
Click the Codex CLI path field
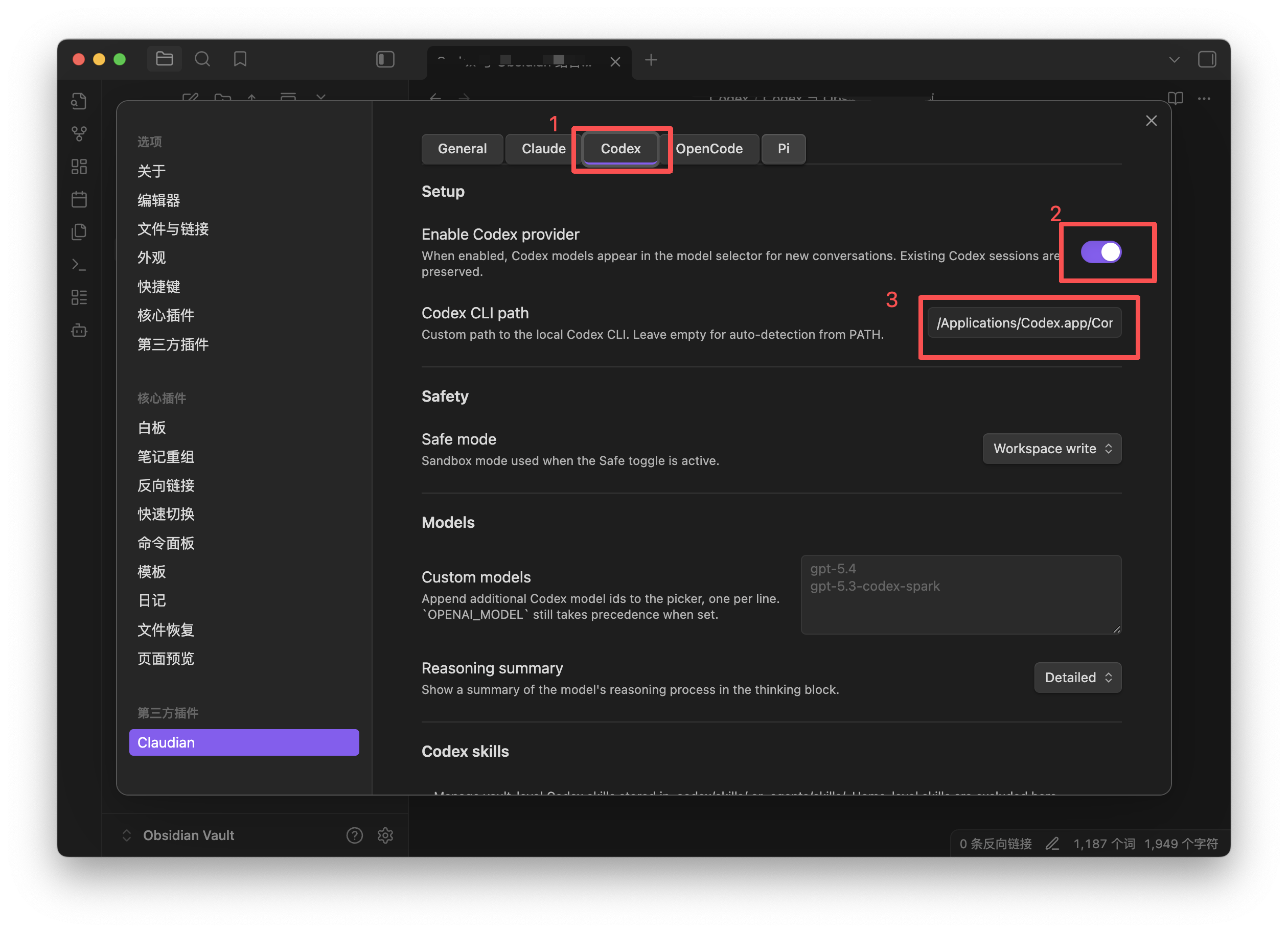point(1024,323)
